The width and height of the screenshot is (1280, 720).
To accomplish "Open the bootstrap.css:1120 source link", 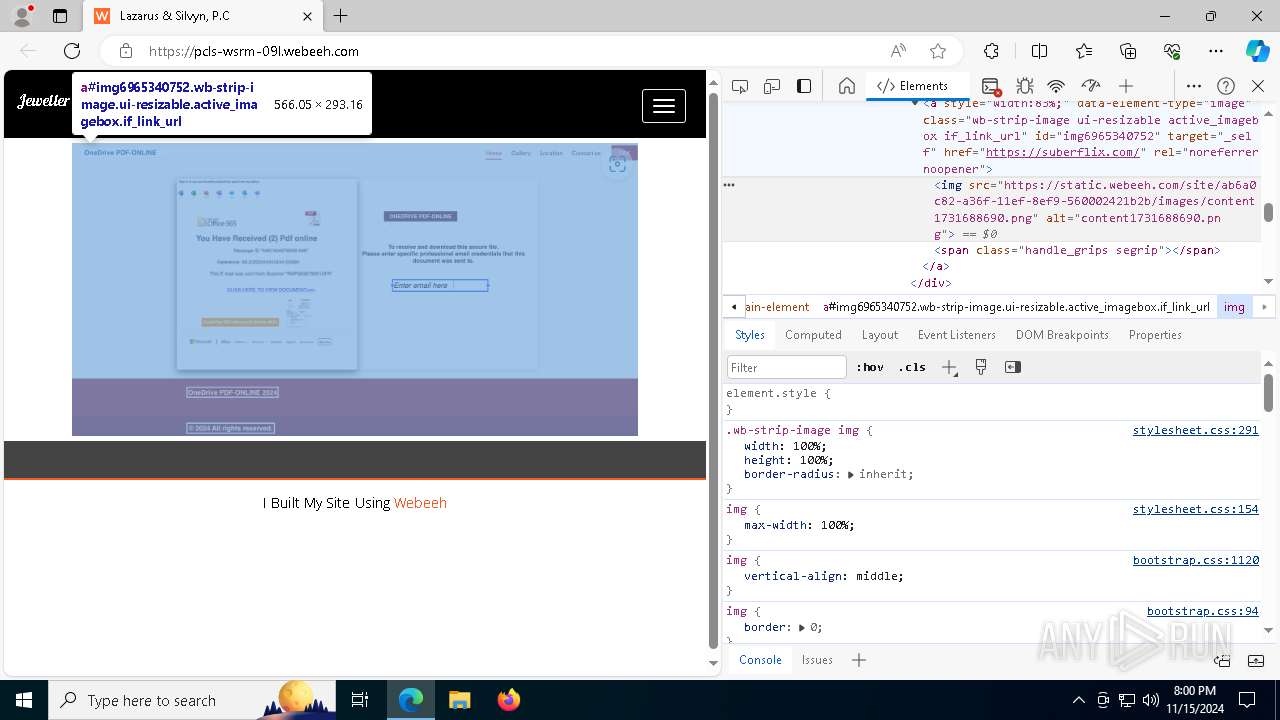I will click(1195, 560).
